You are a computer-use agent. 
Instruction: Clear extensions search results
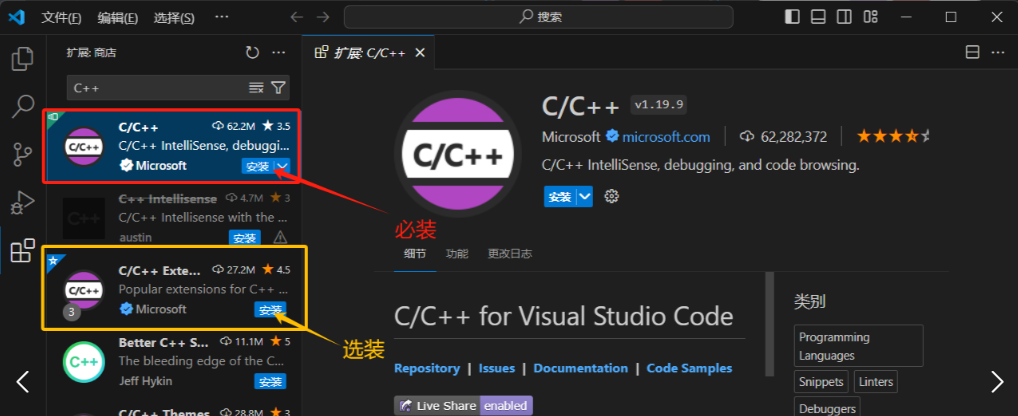coord(256,88)
